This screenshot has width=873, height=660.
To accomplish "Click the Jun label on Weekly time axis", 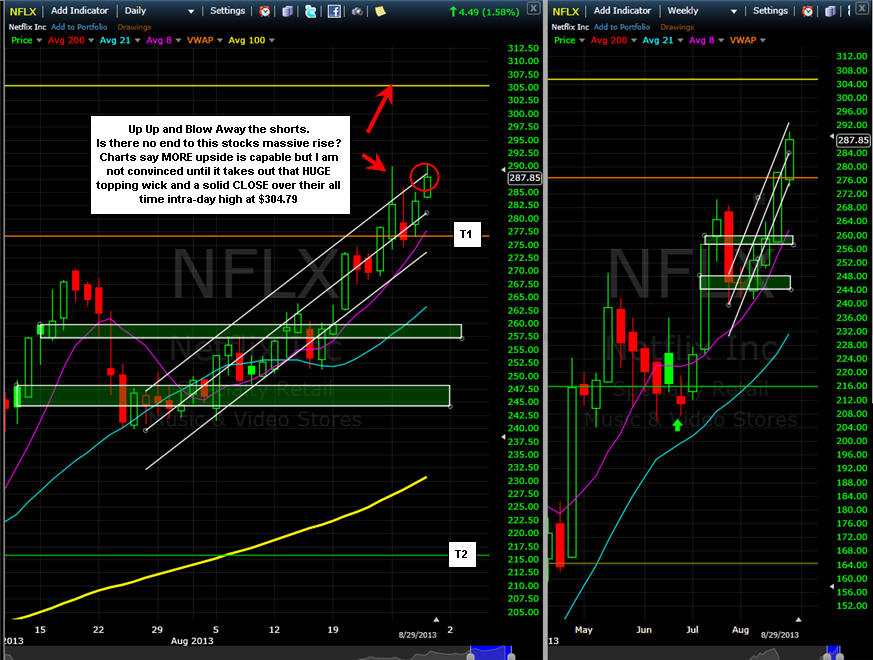I will (644, 630).
